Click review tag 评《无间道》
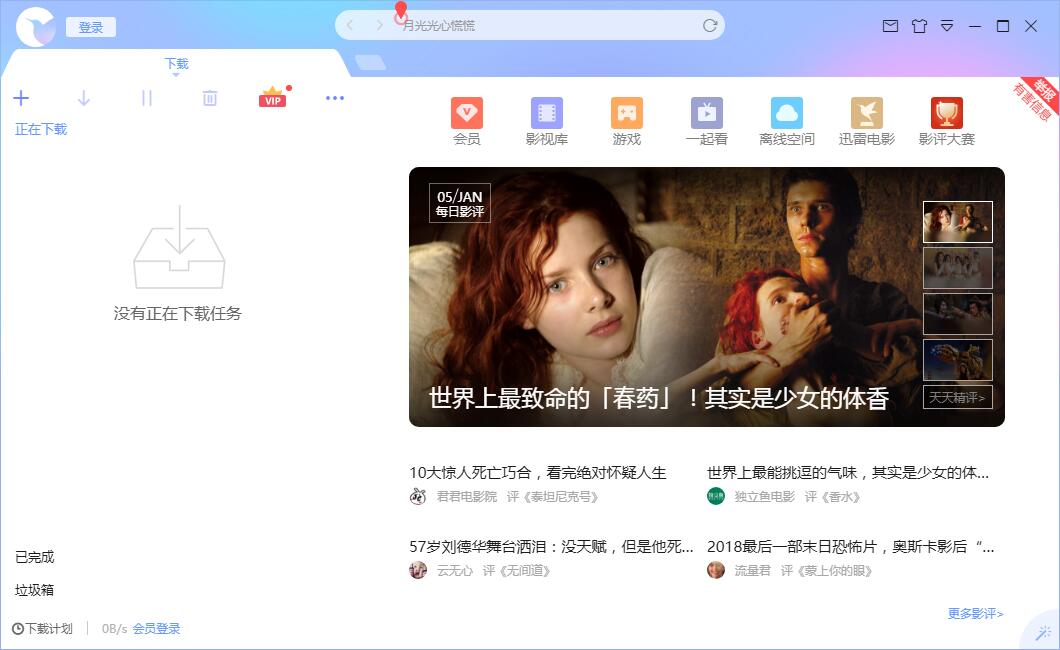The image size is (1060, 650). tap(517, 571)
